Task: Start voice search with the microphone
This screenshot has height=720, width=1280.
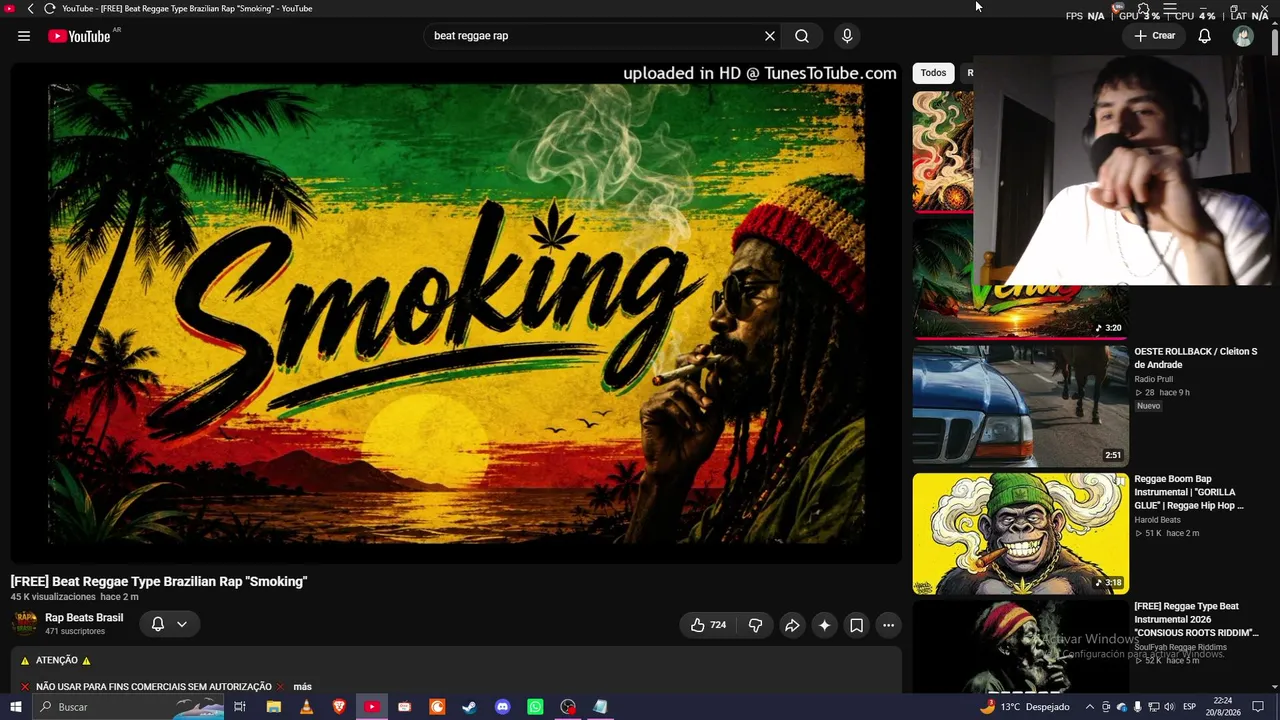Action: (x=847, y=36)
